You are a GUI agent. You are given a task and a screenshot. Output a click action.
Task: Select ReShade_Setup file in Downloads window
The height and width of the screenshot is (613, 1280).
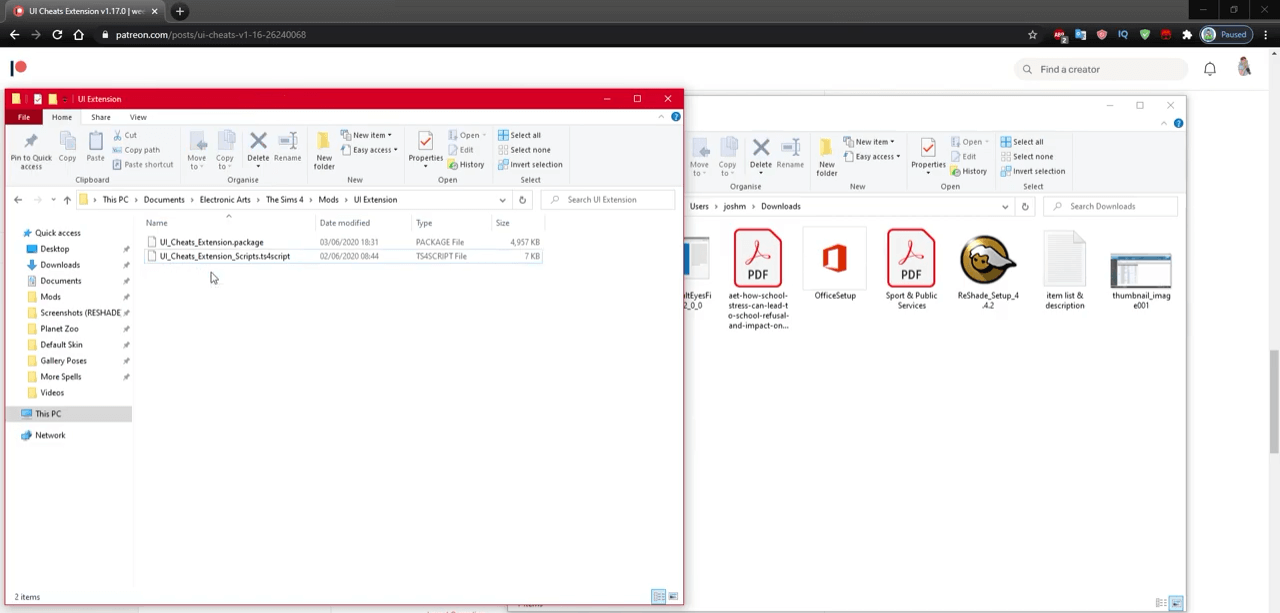point(988,271)
